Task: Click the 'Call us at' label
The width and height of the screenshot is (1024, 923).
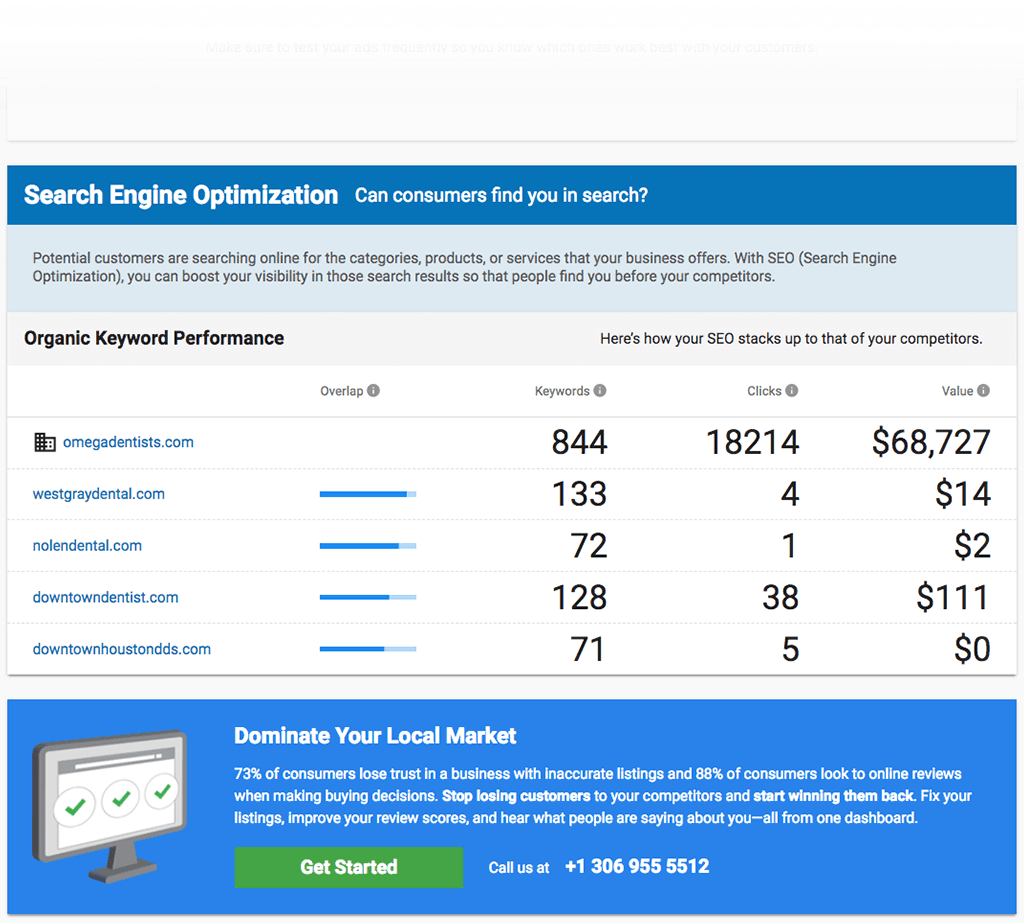Action: point(519,868)
